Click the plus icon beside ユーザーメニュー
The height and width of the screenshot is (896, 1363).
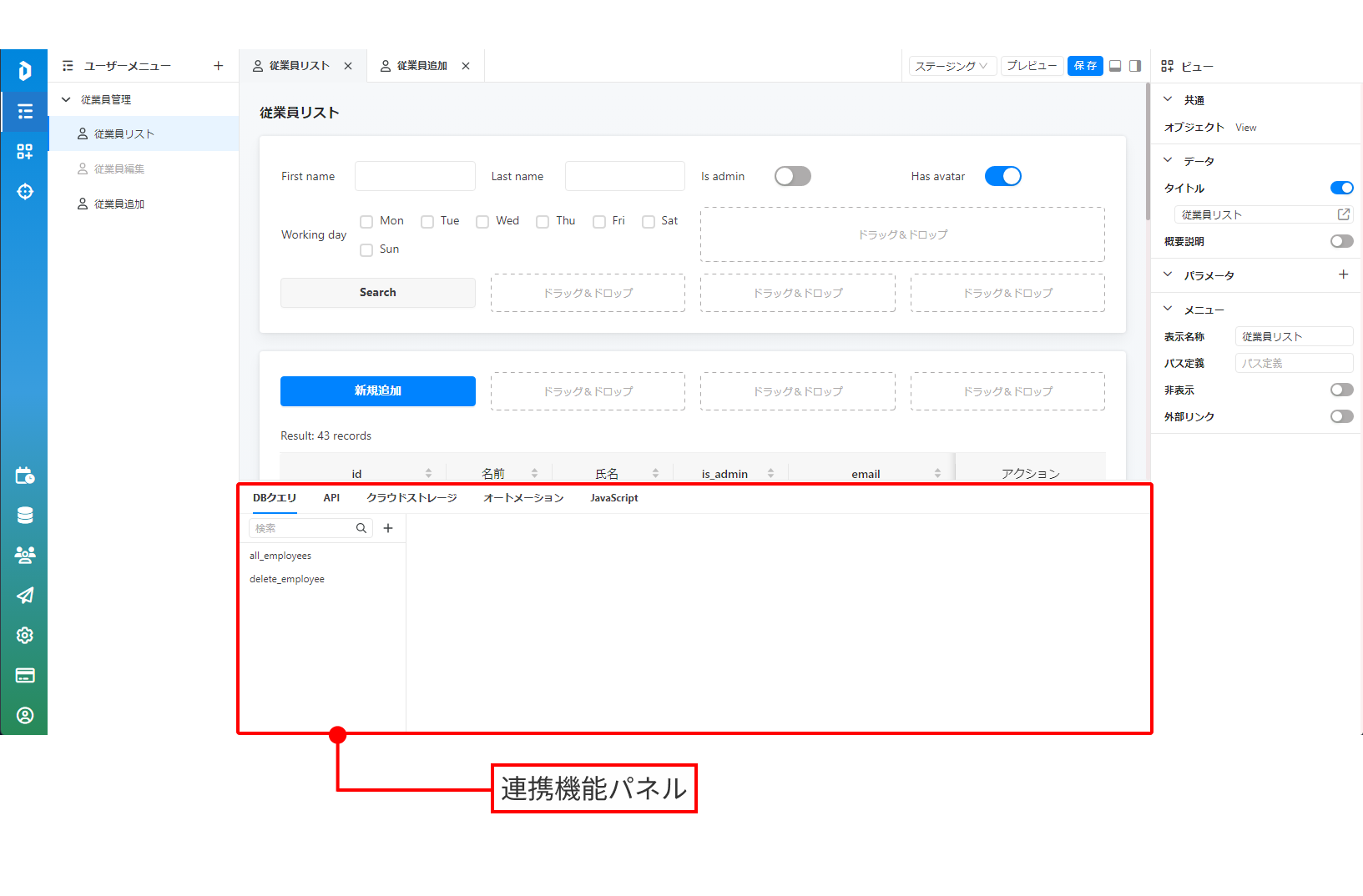tap(219, 66)
